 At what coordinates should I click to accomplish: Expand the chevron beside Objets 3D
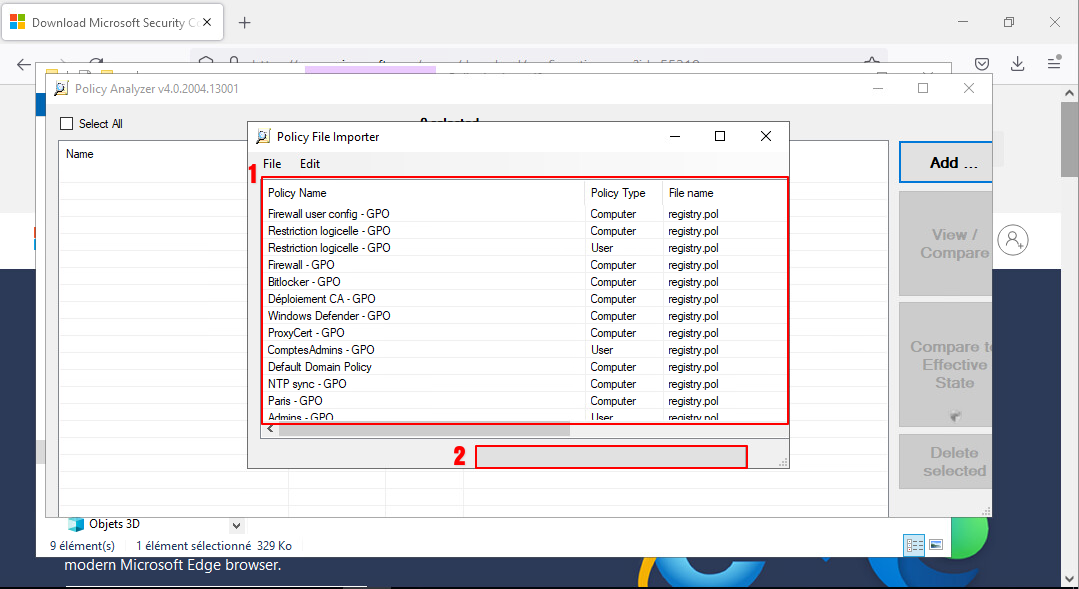pos(236,525)
